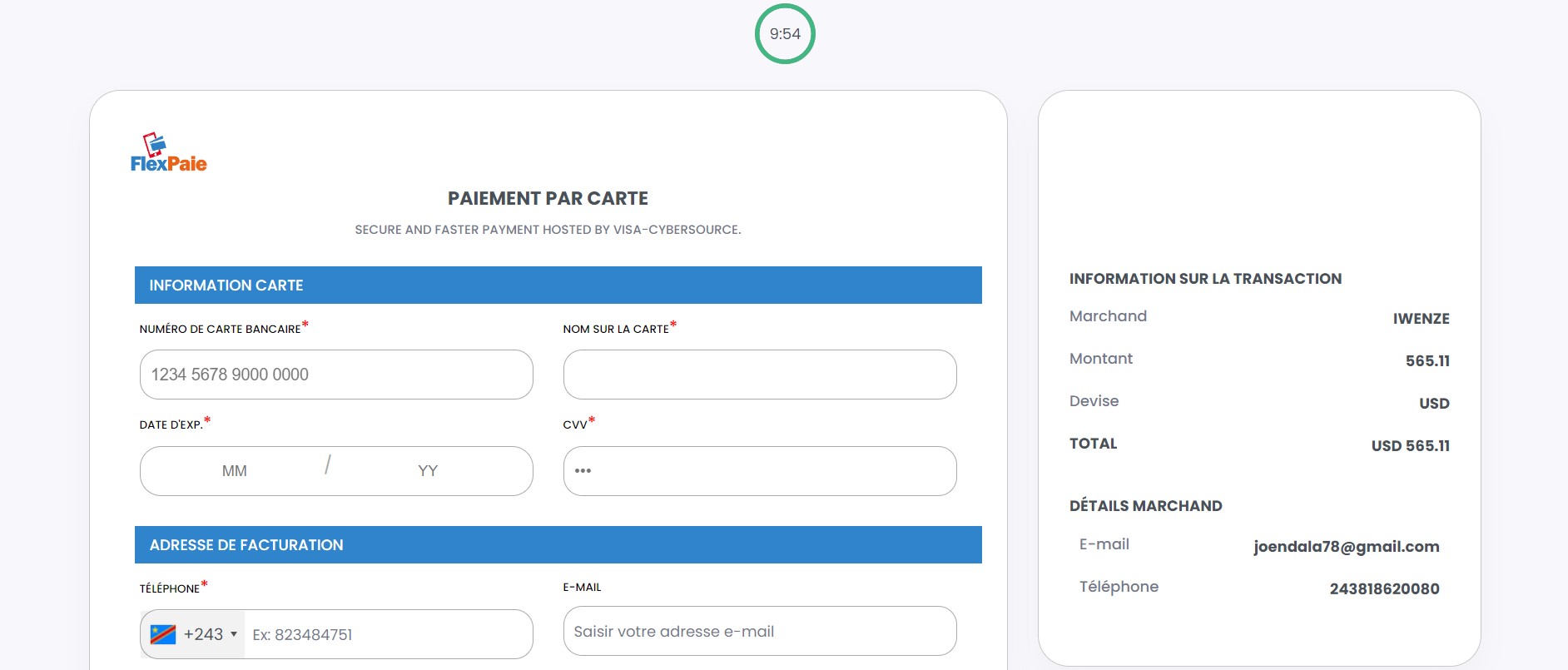Click the Marchand label
Image resolution: width=1568 pixels, height=670 pixels.
pyautogui.click(x=1108, y=316)
